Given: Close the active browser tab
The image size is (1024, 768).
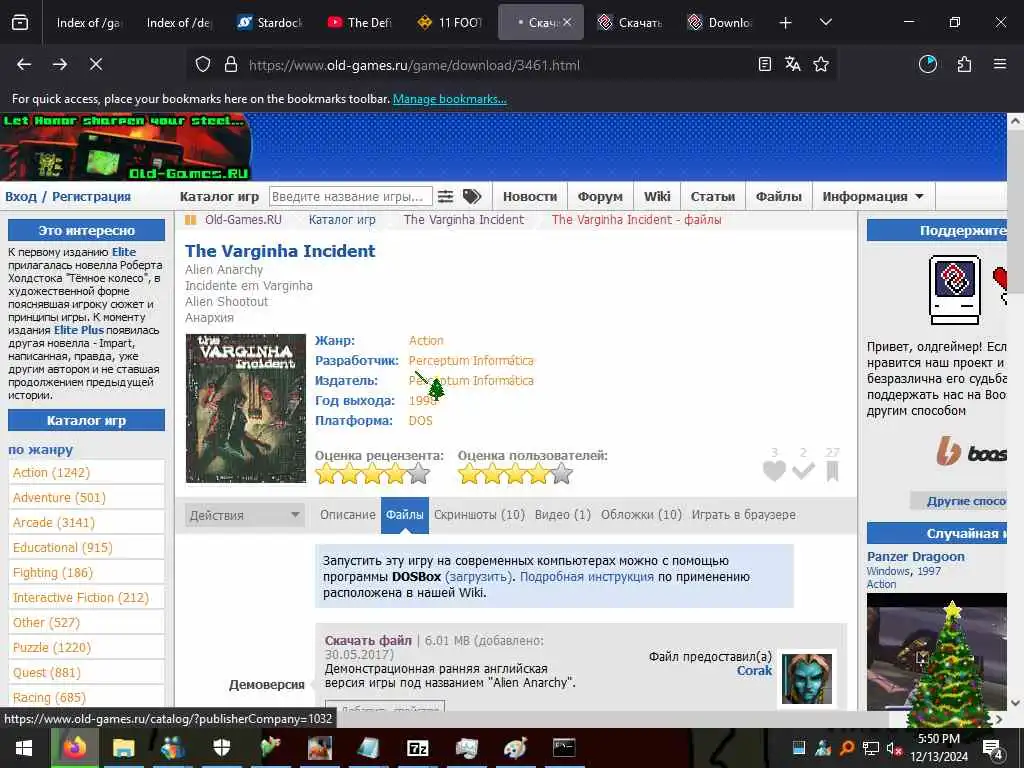Looking at the screenshot, I should click(568, 22).
